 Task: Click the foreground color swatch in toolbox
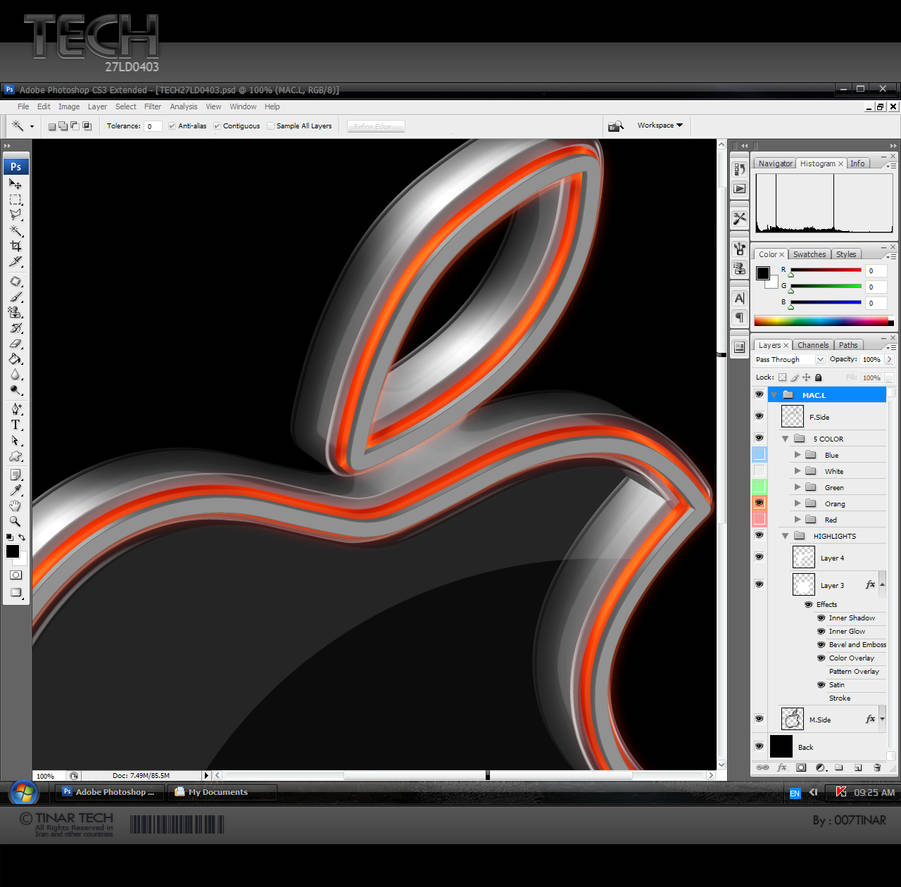tap(12, 552)
